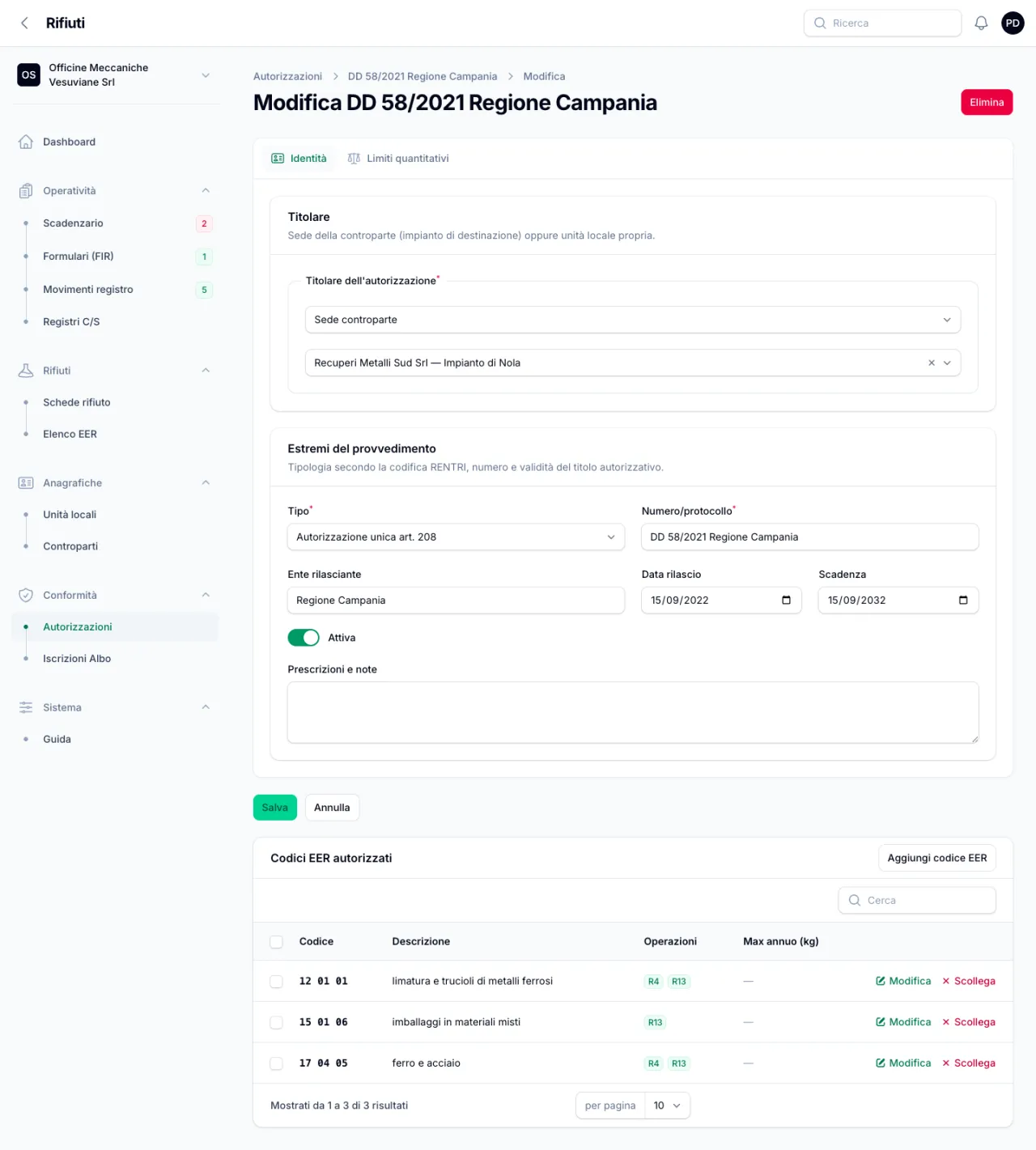The width and height of the screenshot is (1036, 1150).
Task: Collapse the Operatività sidebar section
Action: [x=206, y=191]
